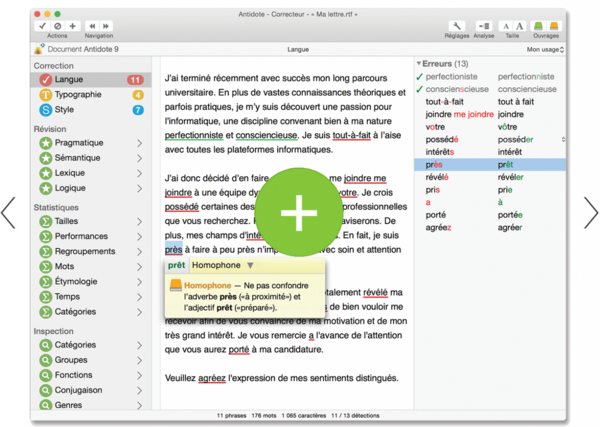Open the Étymologie statistics

[x=91, y=282]
